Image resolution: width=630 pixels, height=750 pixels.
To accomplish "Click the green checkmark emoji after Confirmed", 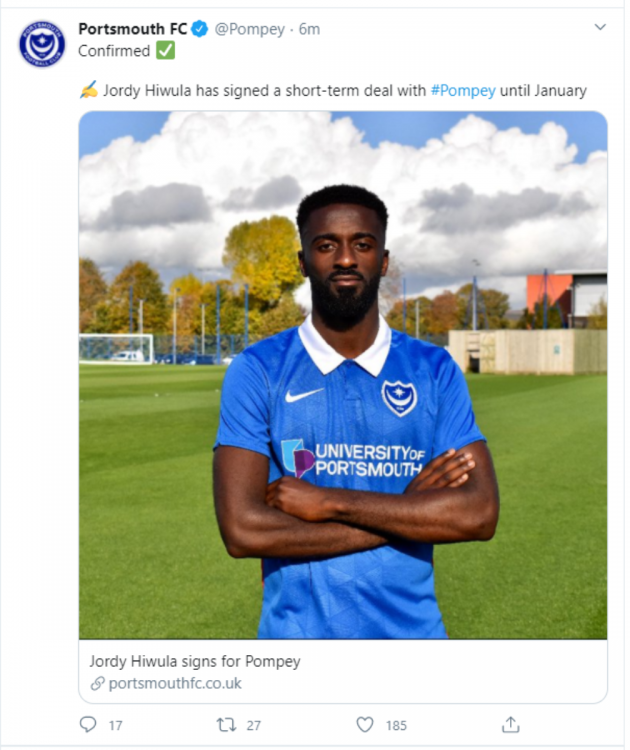I will (166, 50).
